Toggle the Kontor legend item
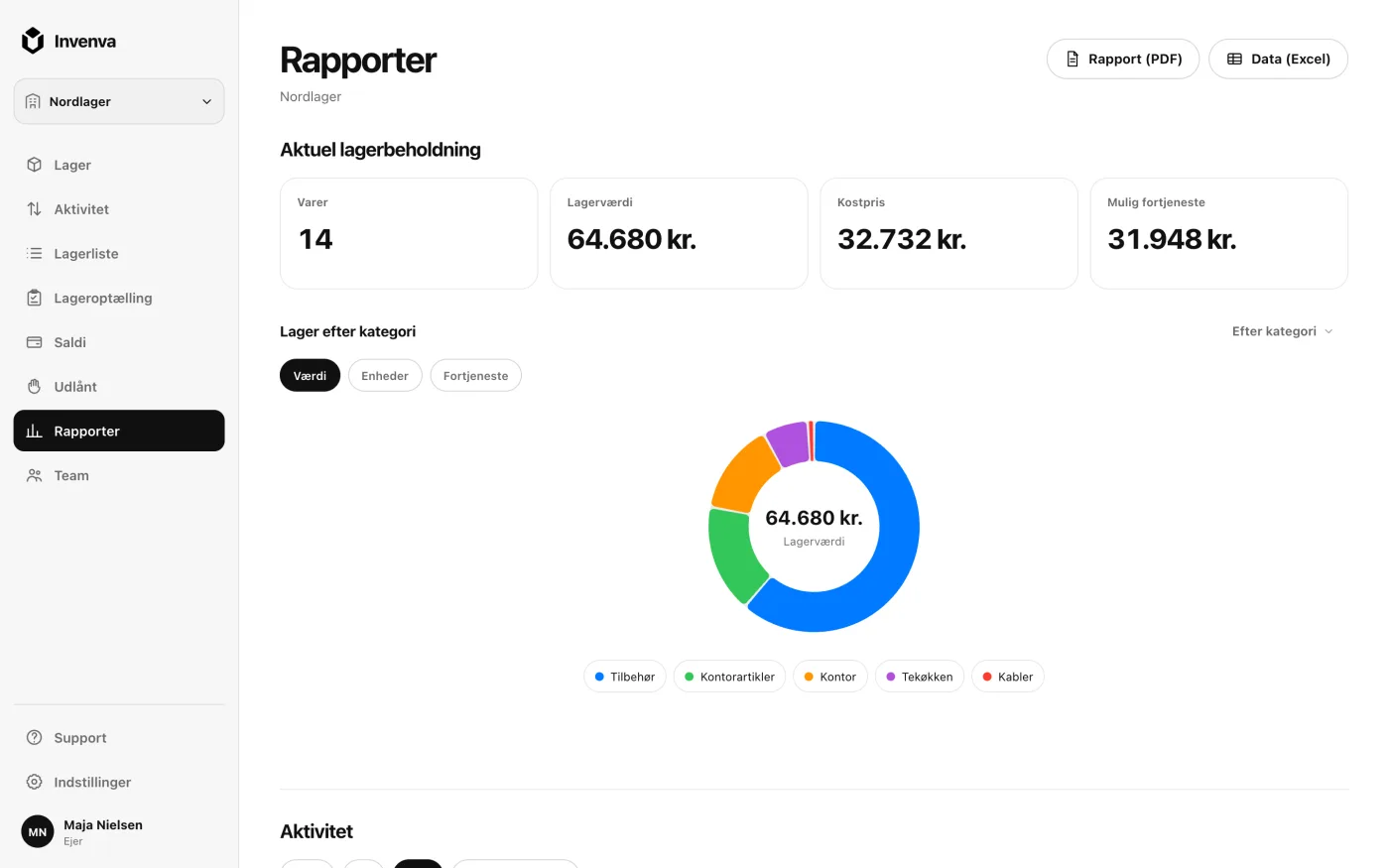 coord(831,677)
